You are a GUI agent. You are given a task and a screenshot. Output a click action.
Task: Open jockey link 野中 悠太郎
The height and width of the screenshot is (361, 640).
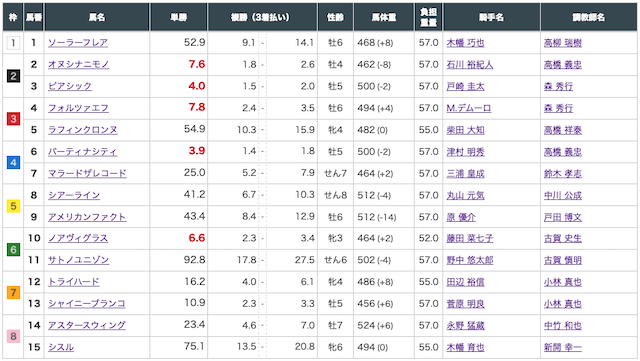coord(470,260)
